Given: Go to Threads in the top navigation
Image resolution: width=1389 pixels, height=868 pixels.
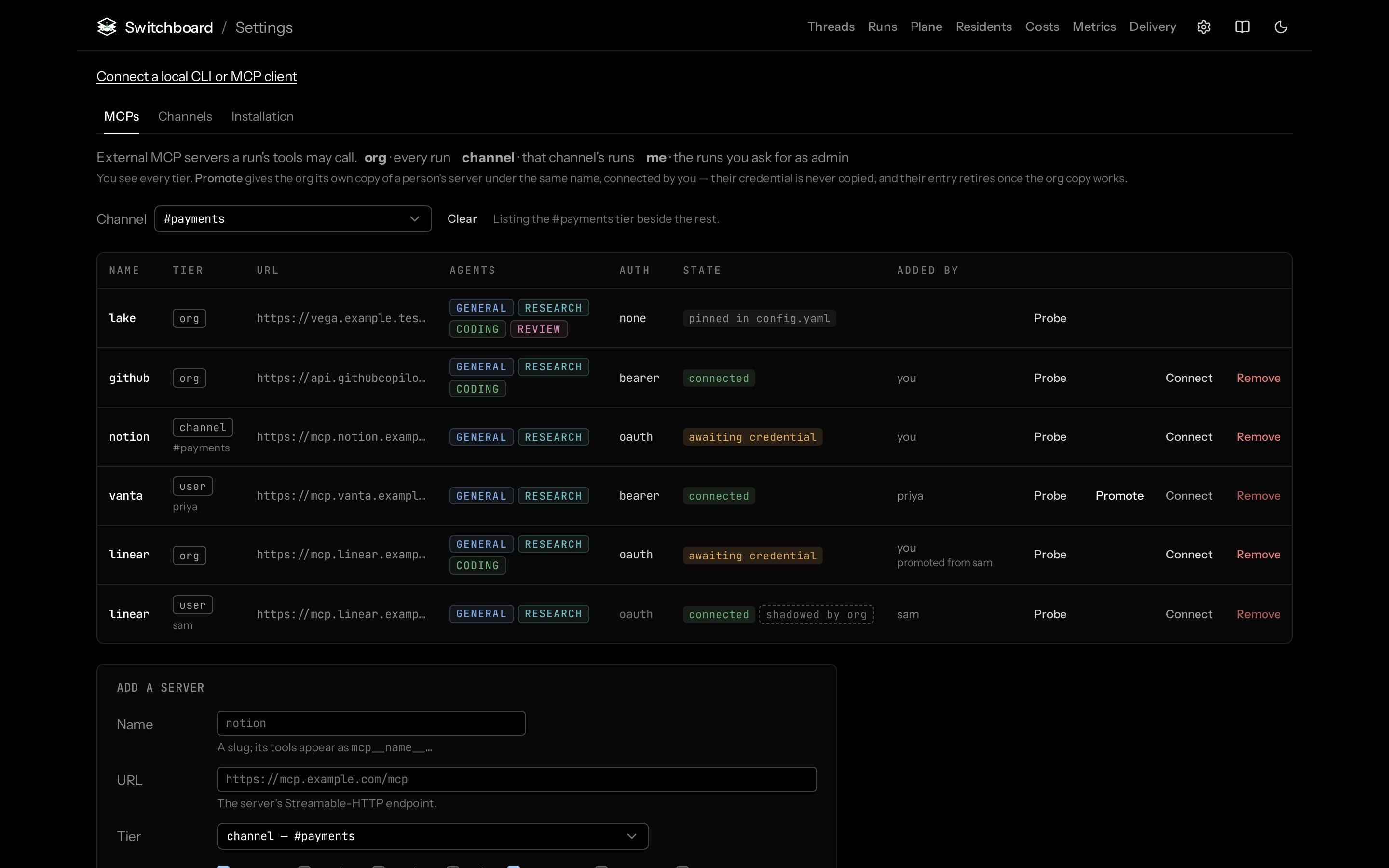Looking at the screenshot, I should 831,27.
